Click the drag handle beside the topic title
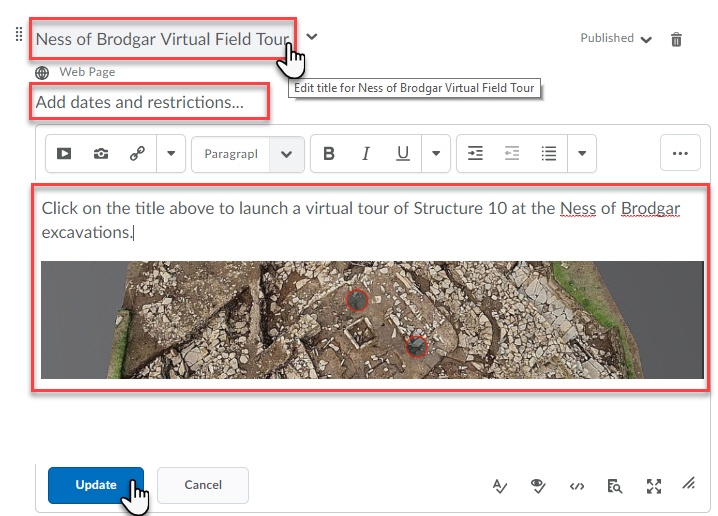The width and height of the screenshot is (718, 516). point(19,34)
